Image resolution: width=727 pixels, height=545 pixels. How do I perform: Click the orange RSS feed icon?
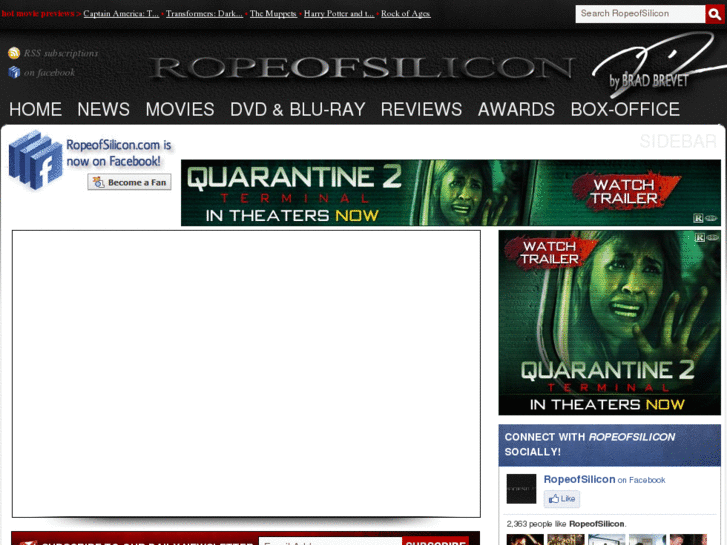14,53
